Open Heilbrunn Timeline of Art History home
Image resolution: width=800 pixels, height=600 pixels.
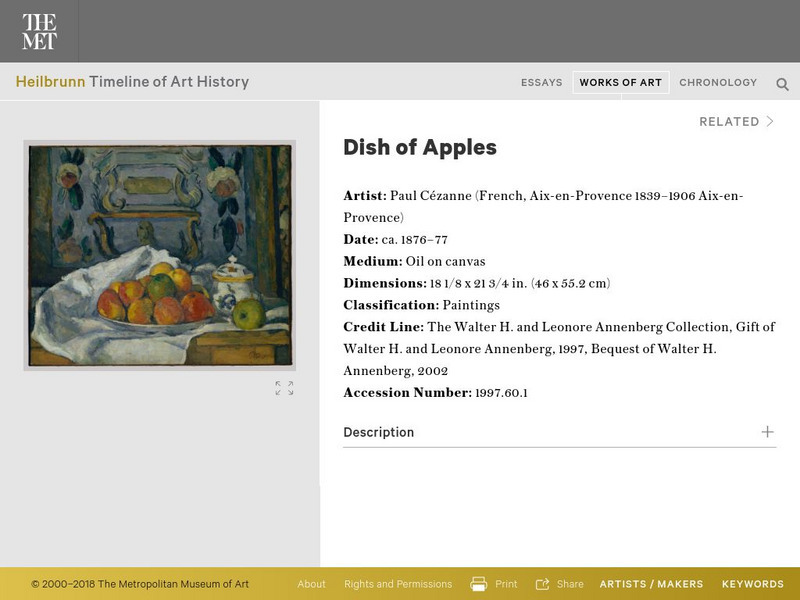click(x=132, y=82)
